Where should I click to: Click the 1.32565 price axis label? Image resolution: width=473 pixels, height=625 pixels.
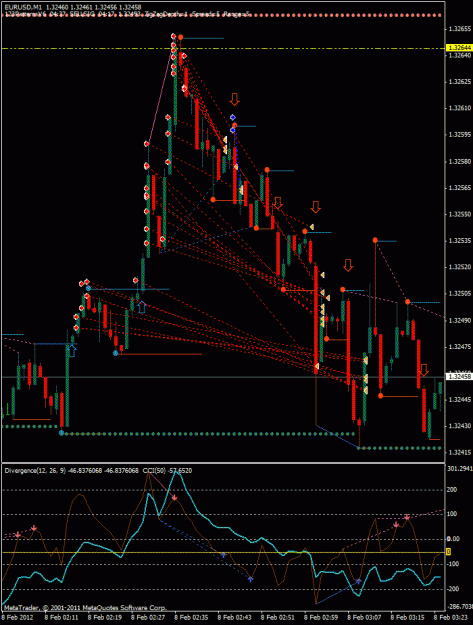coord(460,188)
